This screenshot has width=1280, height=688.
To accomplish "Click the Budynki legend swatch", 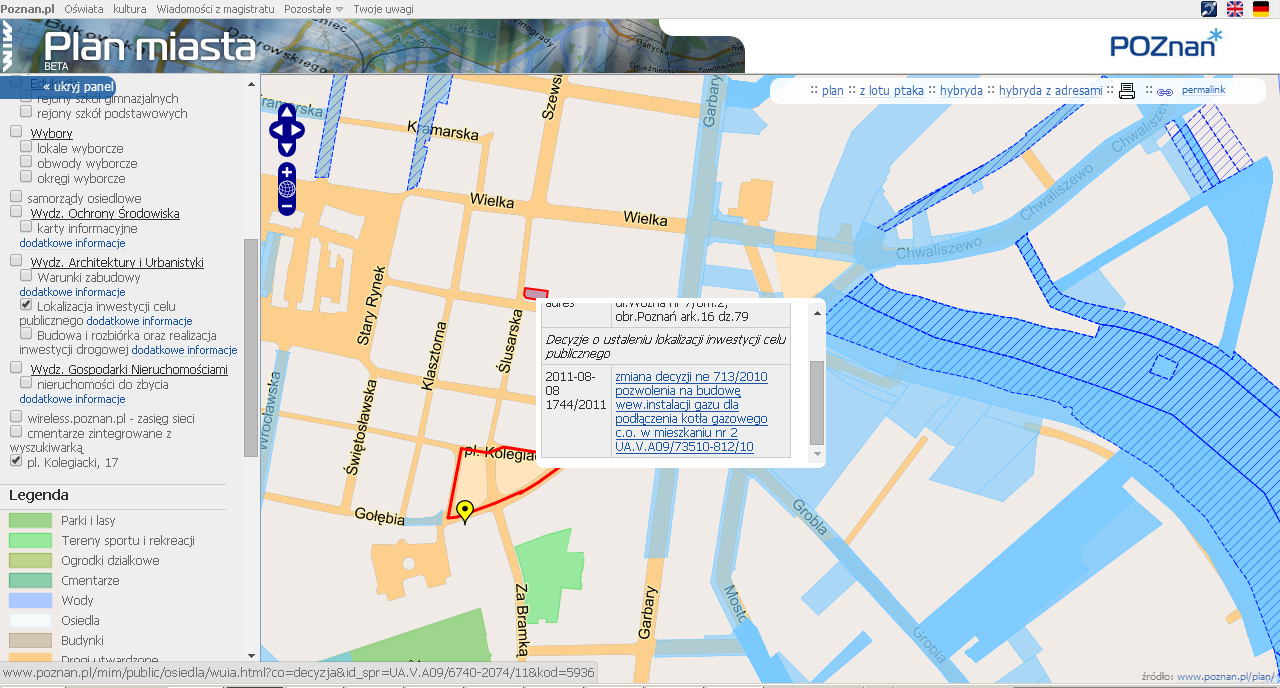I will [30, 640].
